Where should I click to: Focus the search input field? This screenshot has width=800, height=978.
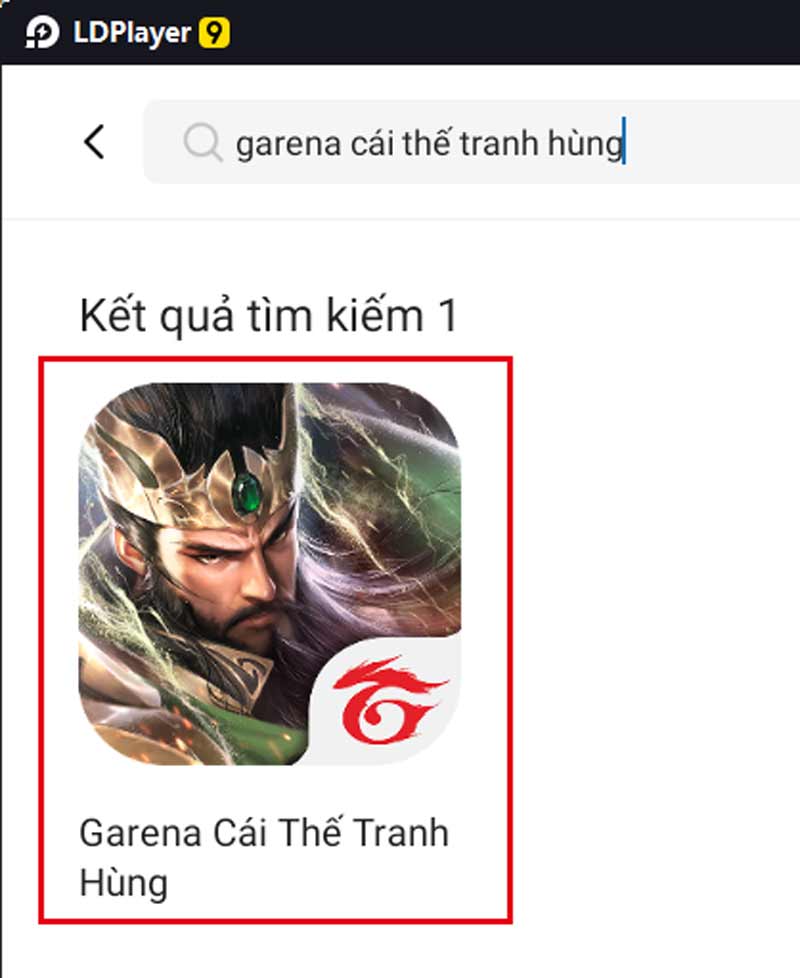coord(471,142)
